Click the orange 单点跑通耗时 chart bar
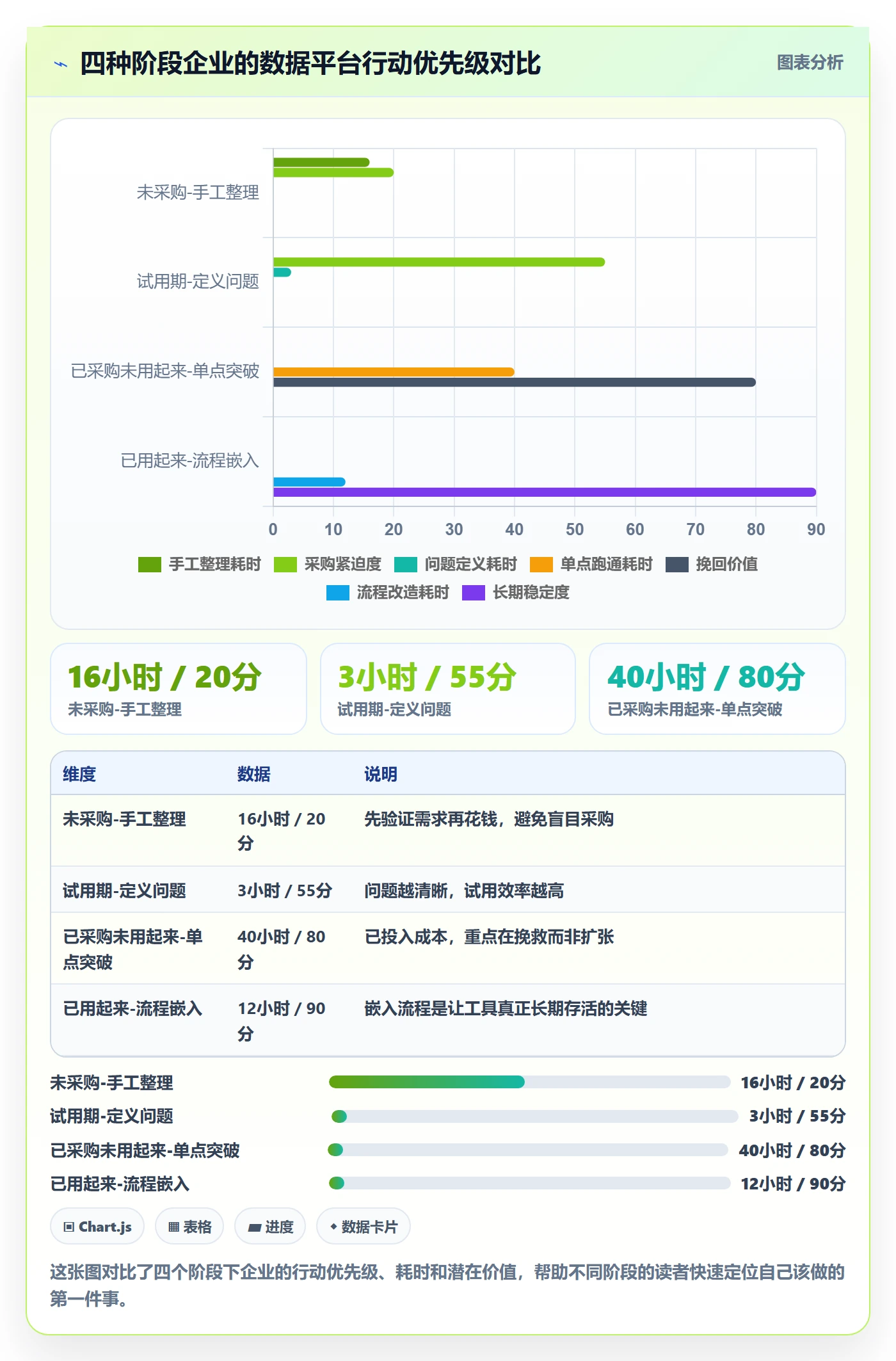The image size is (896, 1361). click(394, 372)
